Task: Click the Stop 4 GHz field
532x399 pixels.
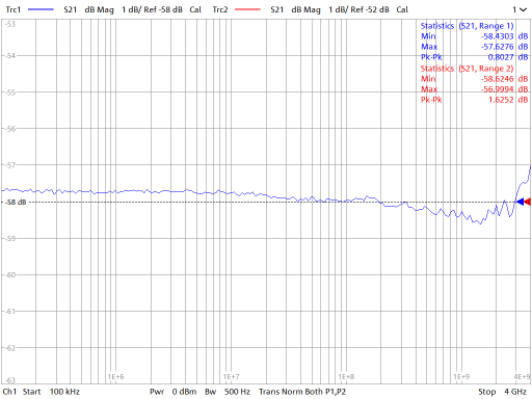Action: tap(502, 392)
